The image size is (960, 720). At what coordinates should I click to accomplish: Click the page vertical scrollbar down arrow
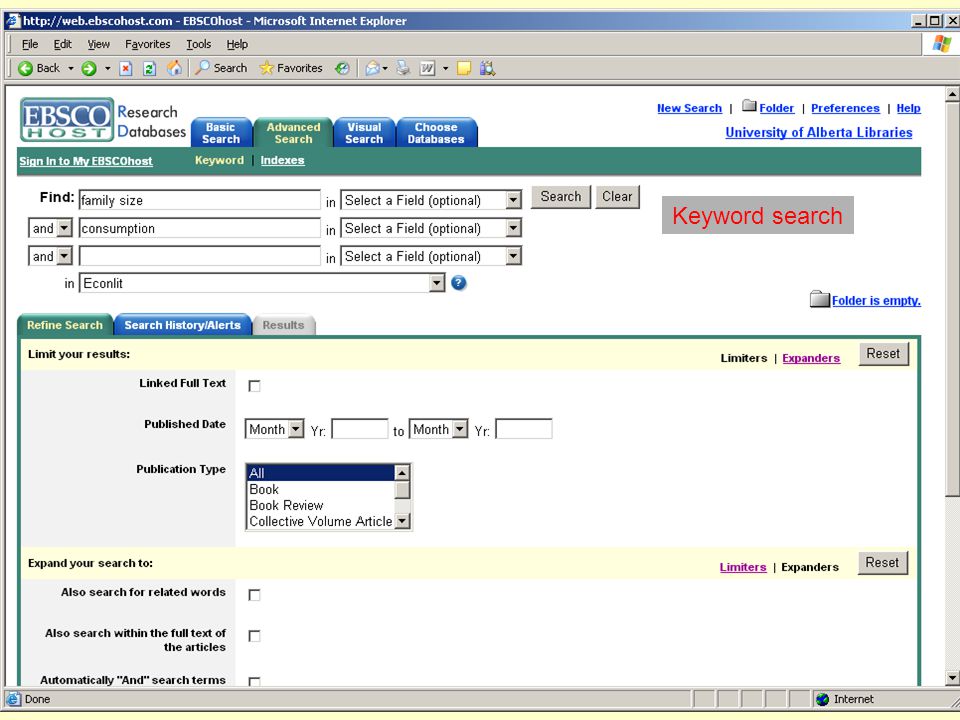(952, 678)
